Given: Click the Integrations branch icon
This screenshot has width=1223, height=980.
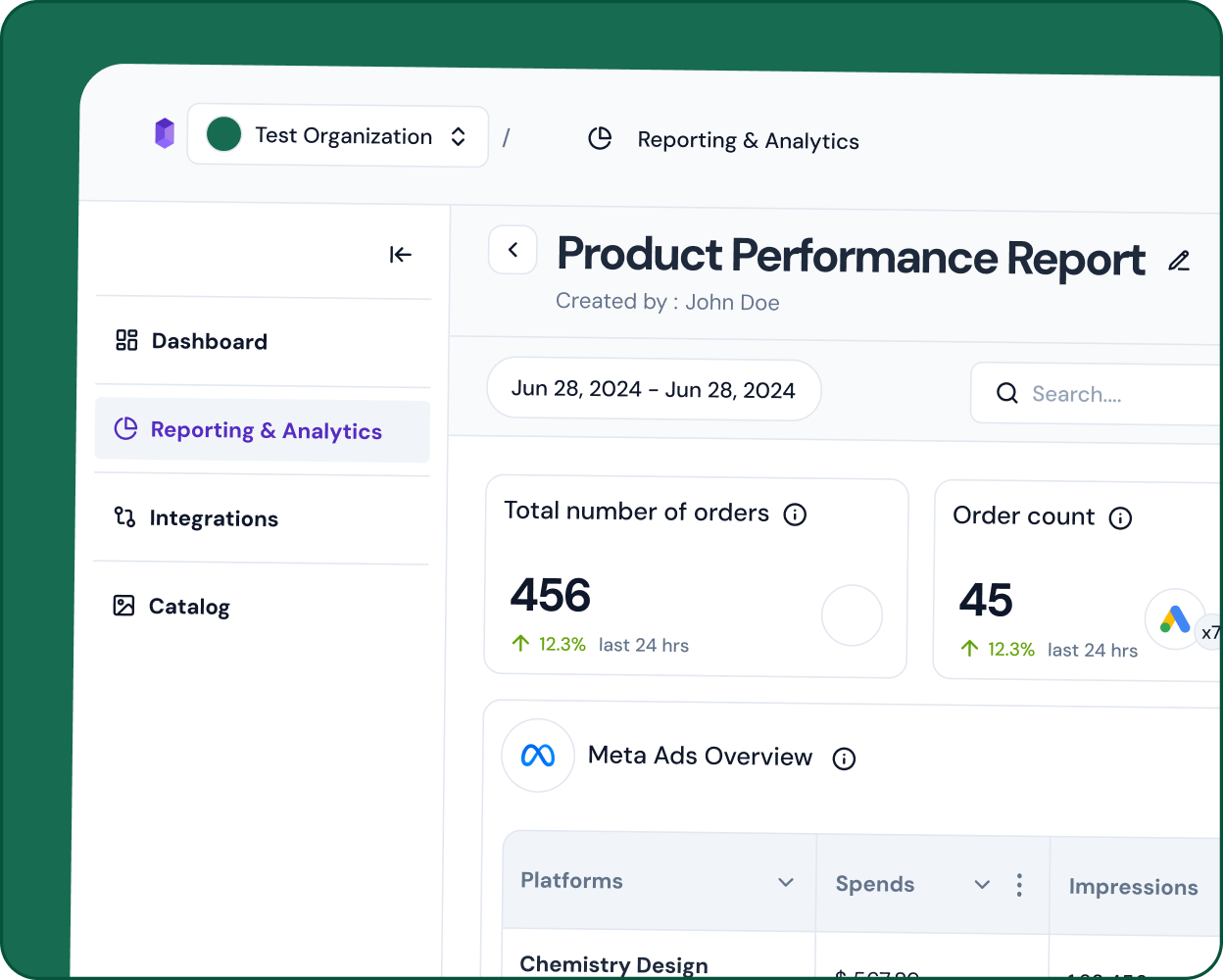Looking at the screenshot, I should pos(124,516).
